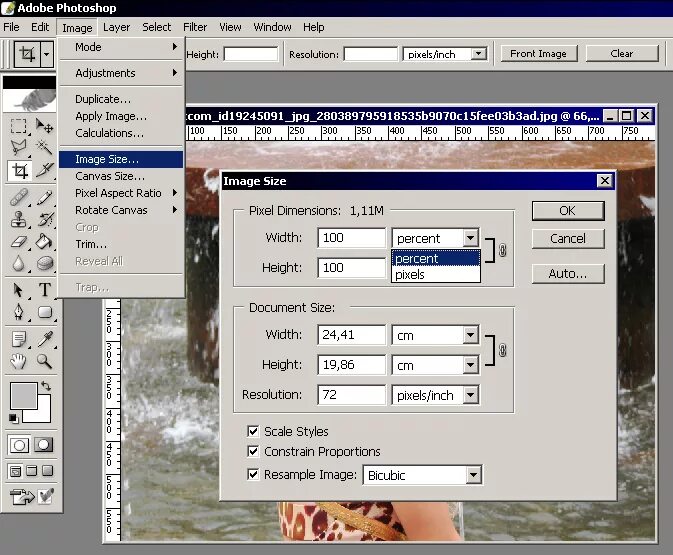Click Cancel in the Image Size dialog

[567, 239]
